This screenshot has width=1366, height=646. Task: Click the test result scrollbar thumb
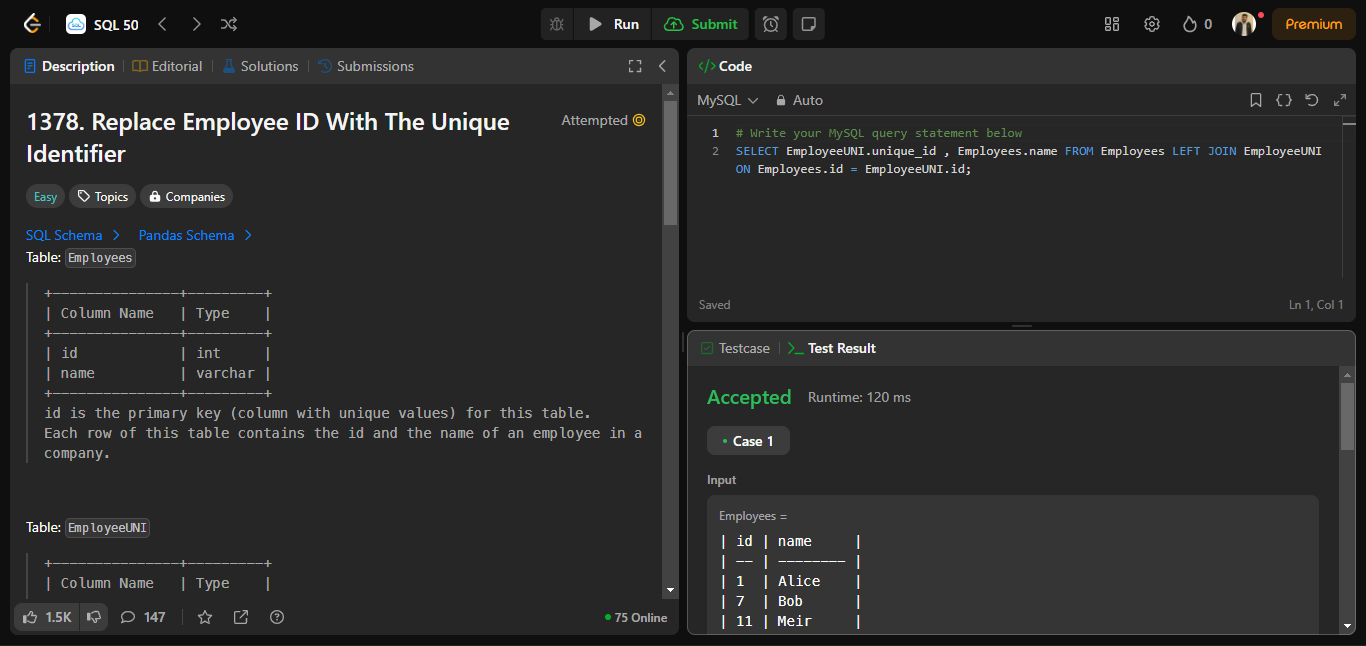(1347, 415)
